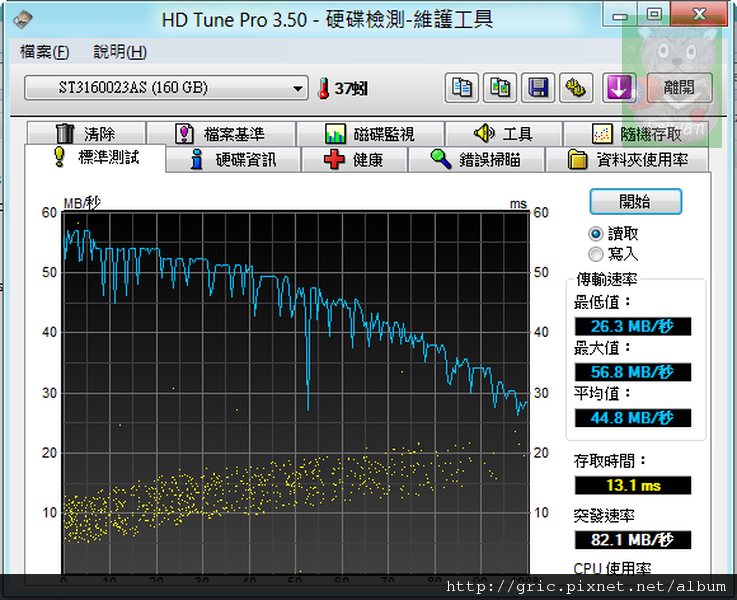Click the purple down-arrow tray icon
Screen dimensions: 737x600
(x=619, y=88)
